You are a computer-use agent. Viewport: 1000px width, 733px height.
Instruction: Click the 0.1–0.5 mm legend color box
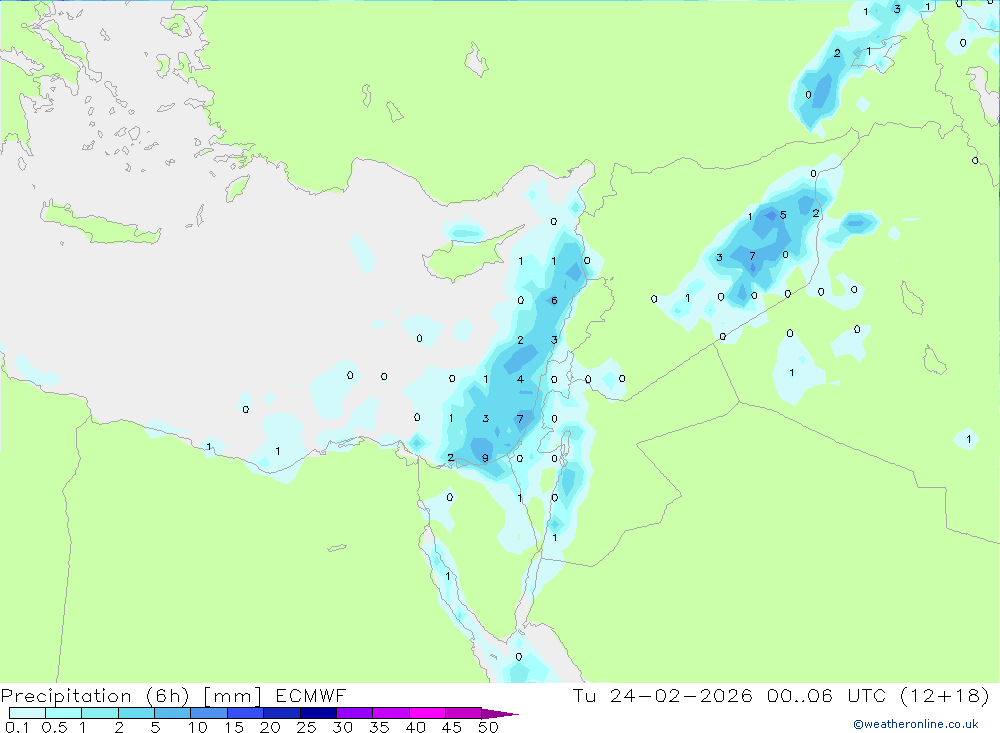[x=27, y=713]
